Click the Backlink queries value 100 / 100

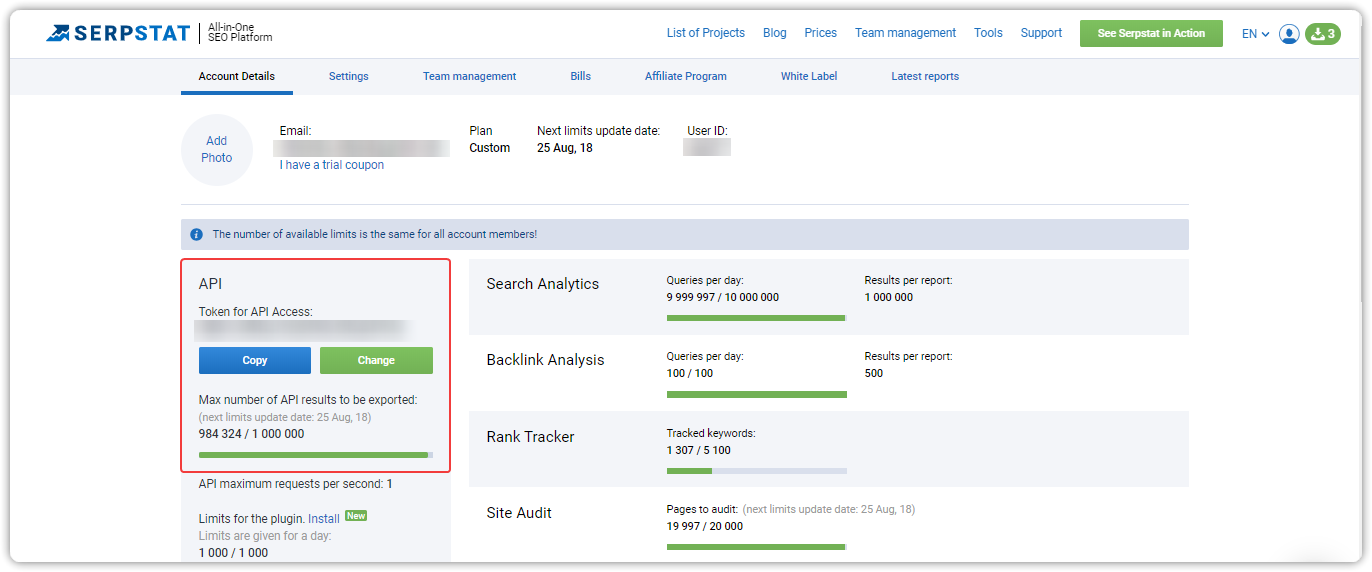[x=690, y=373]
